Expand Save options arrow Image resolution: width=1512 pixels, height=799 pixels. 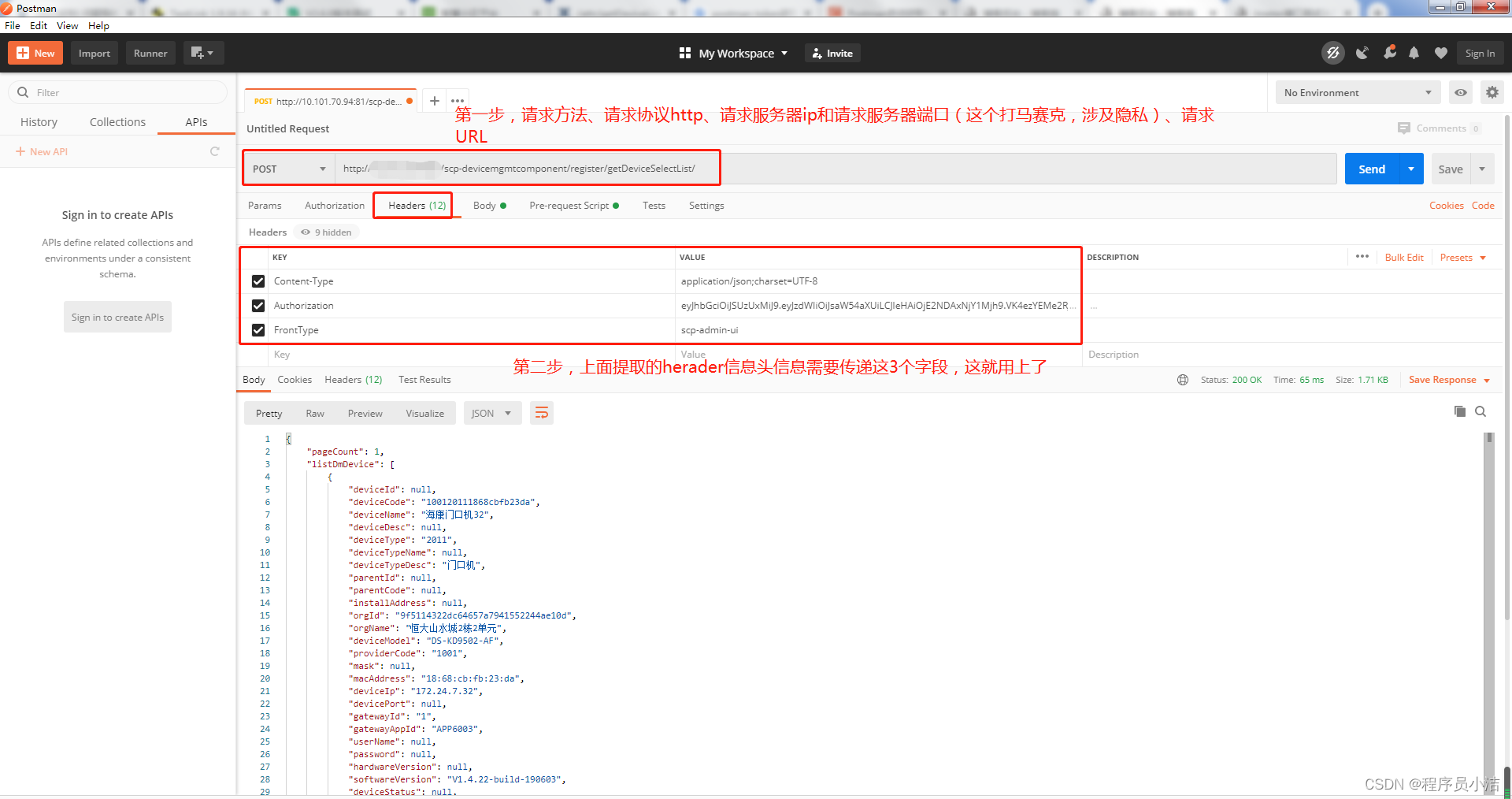[x=1483, y=169]
